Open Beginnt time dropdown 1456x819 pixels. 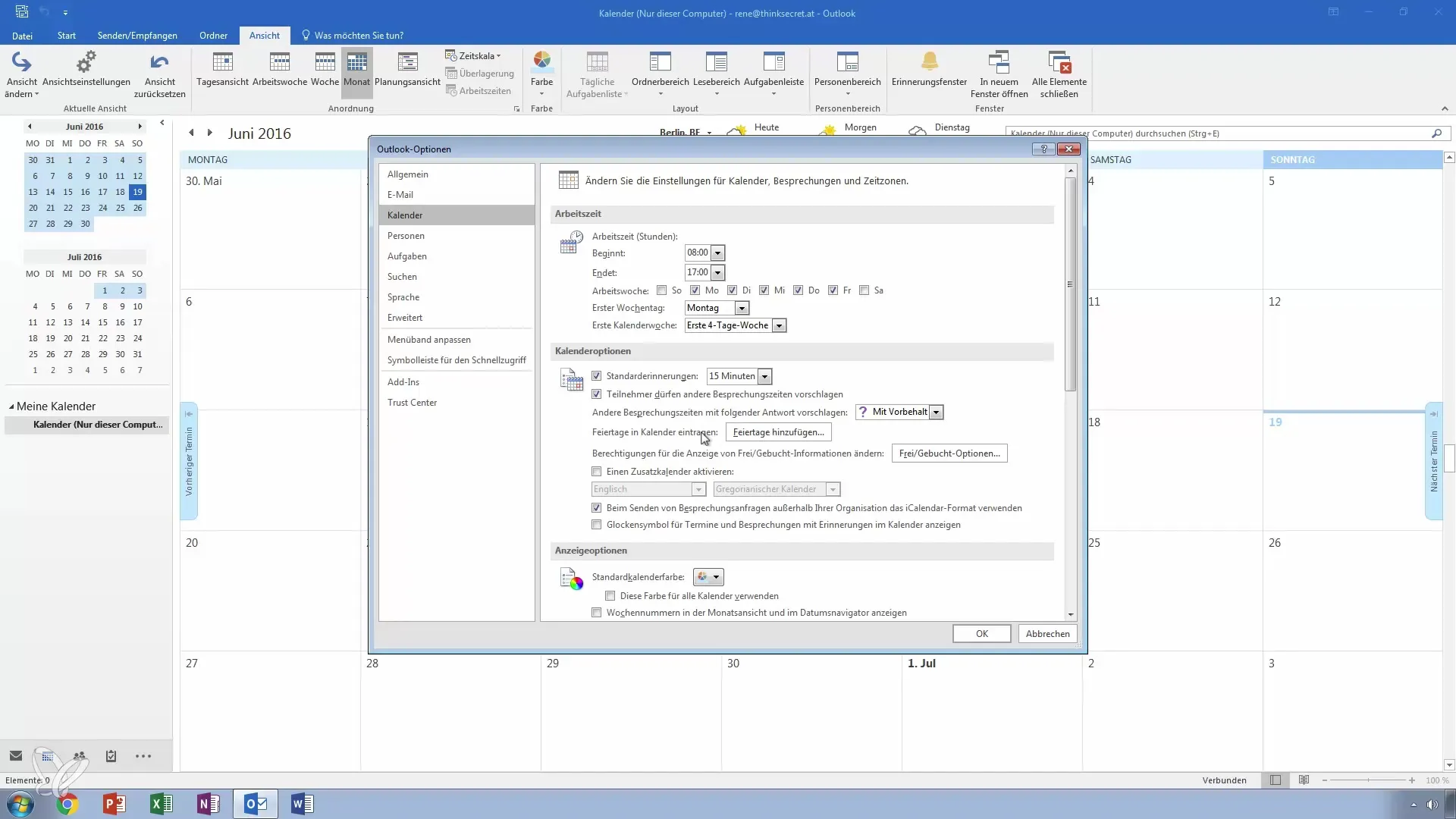tap(717, 253)
